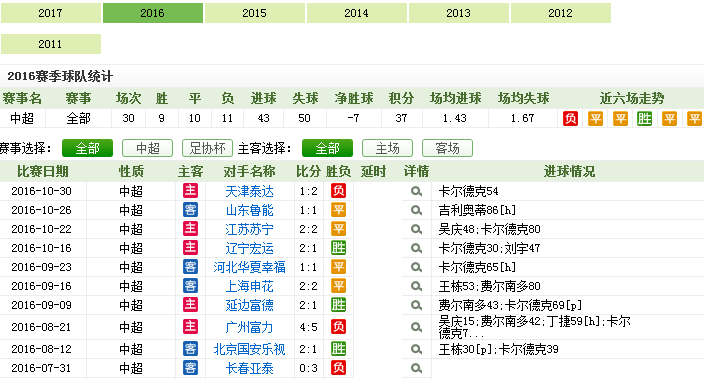Show only 客场 away matches
The image size is (704, 379).
click(x=447, y=148)
